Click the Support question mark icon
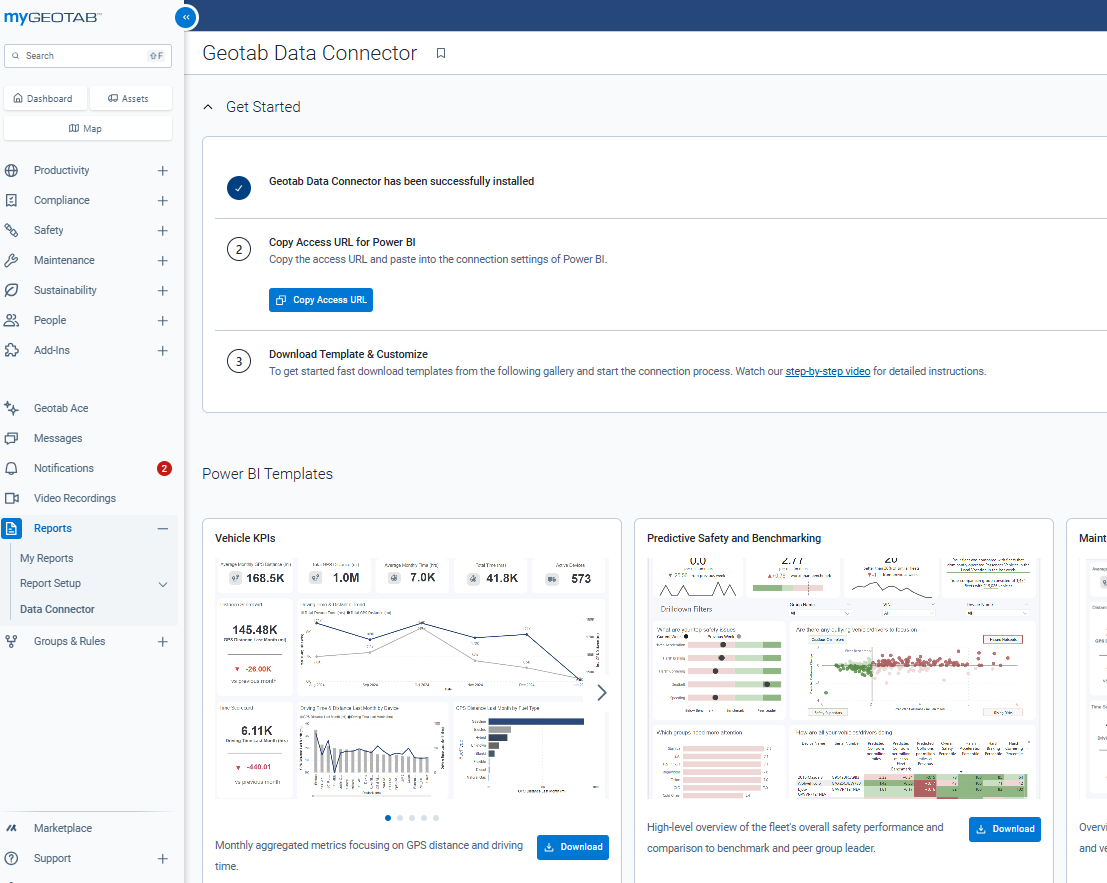The image size is (1107, 883). coord(11,858)
